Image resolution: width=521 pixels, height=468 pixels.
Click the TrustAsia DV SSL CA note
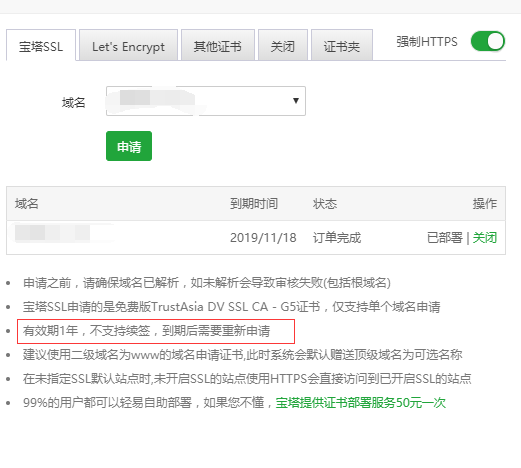coord(231,307)
